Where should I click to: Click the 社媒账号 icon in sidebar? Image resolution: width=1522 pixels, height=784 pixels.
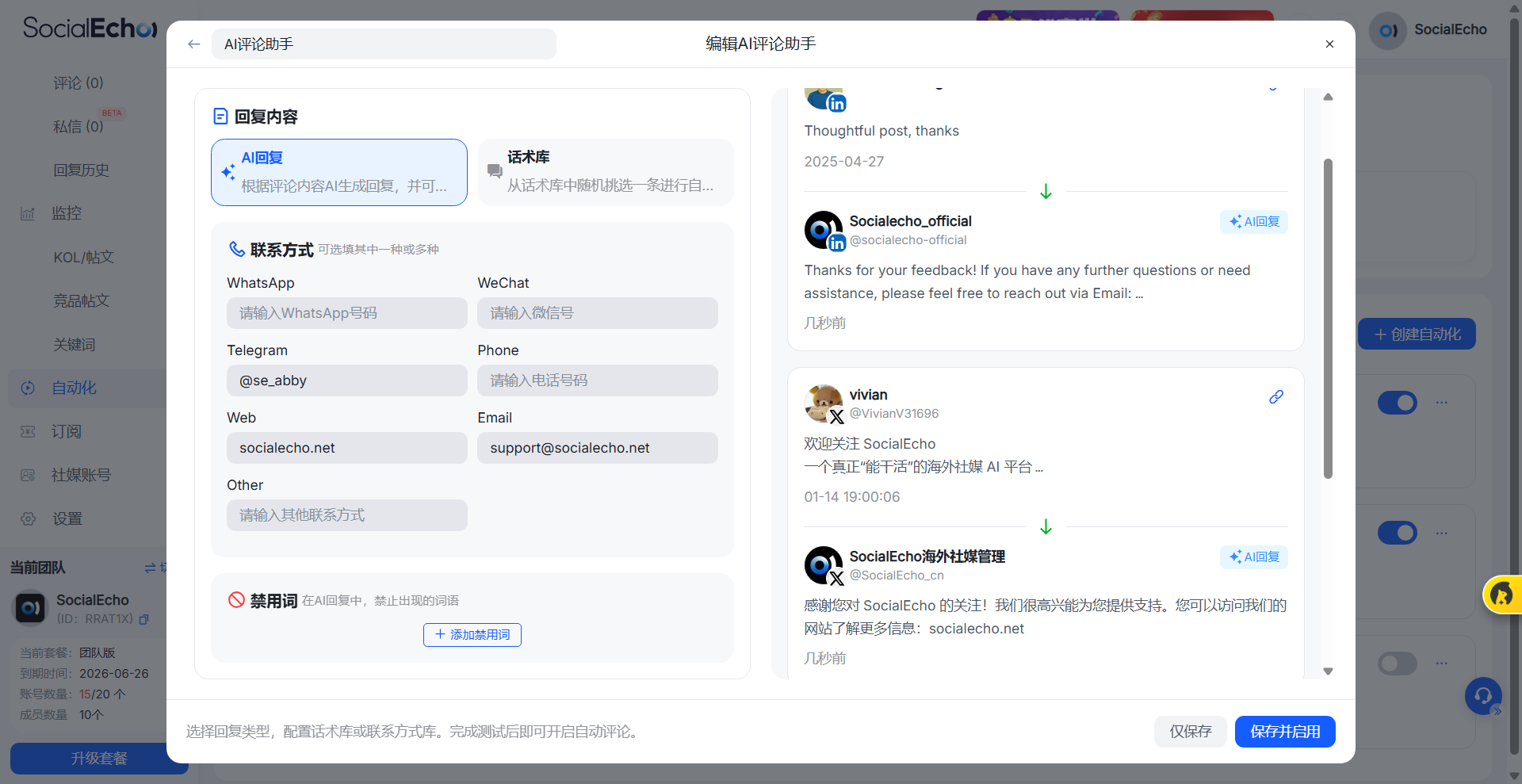28,475
